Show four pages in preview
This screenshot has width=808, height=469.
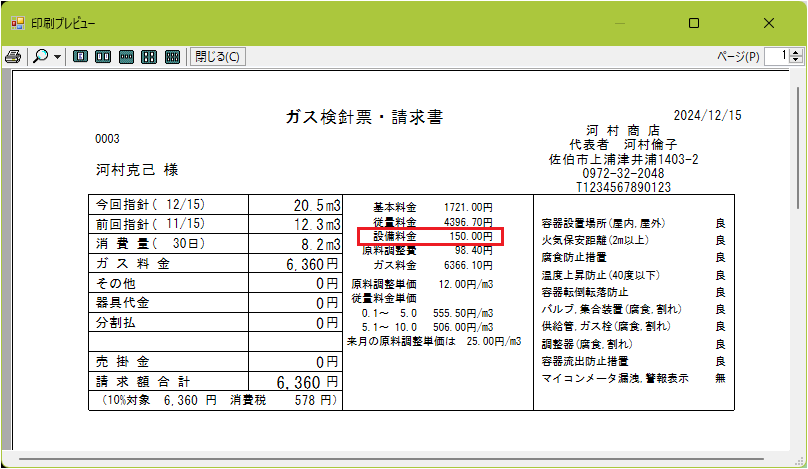[149, 57]
